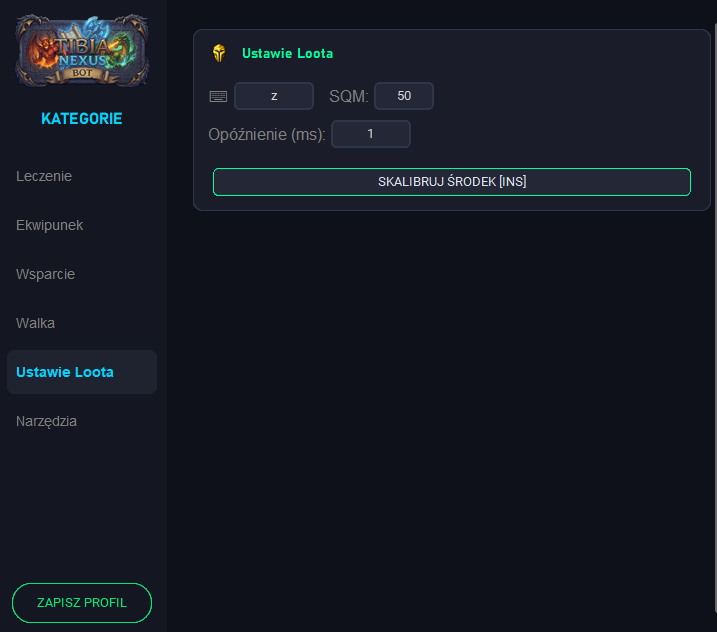Click the keyboard hotkey icon

(x=218, y=96)
